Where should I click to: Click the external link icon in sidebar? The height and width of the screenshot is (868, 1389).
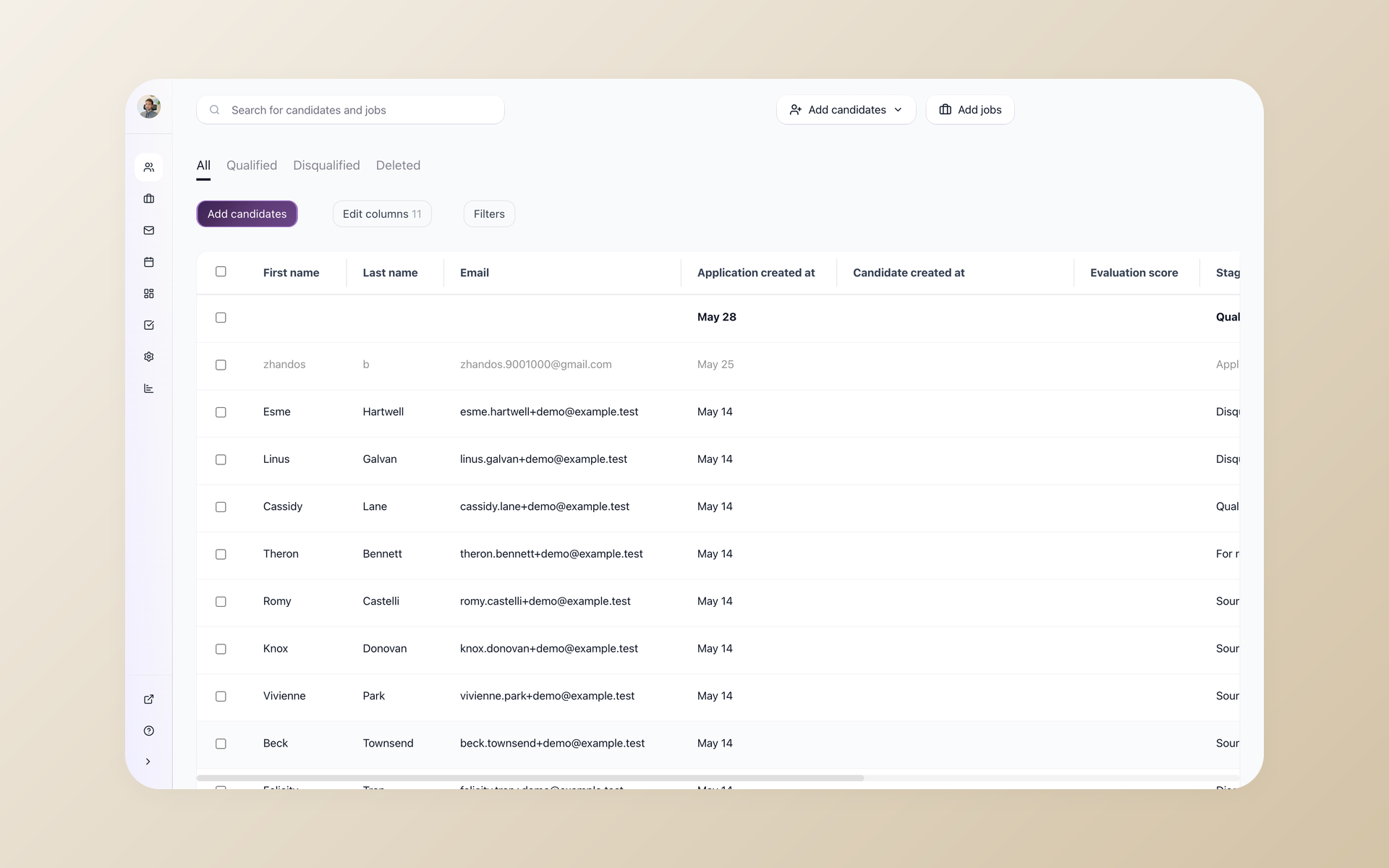coord(149,699)
